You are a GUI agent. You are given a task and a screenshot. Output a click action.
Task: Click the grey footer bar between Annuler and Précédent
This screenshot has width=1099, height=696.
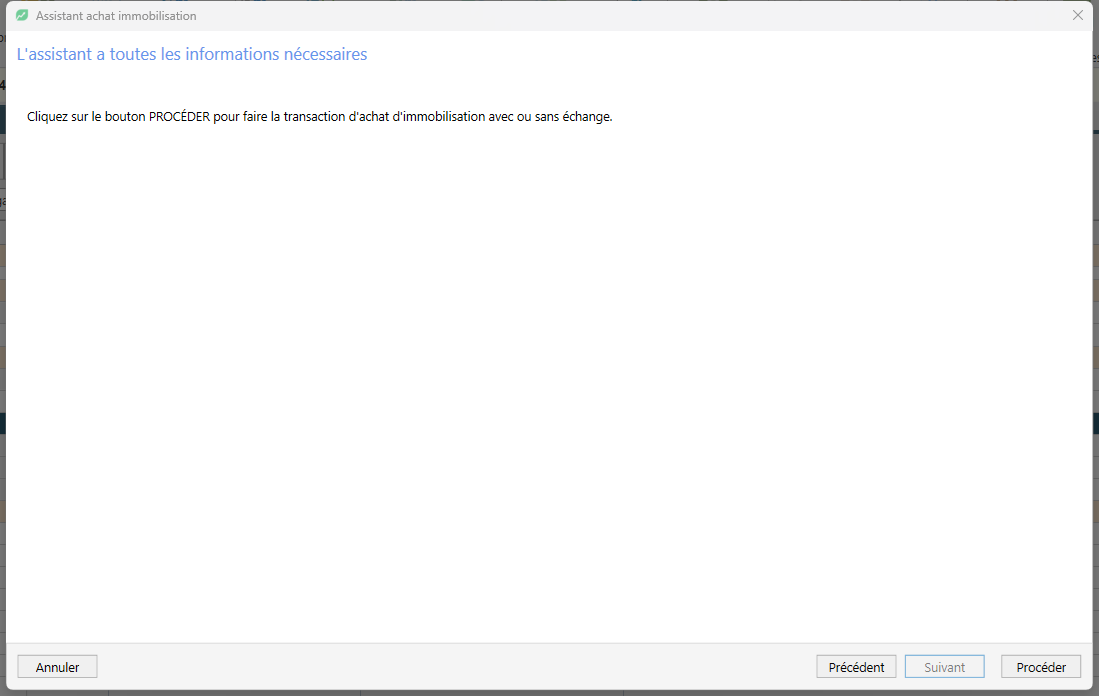coord(456,667)
